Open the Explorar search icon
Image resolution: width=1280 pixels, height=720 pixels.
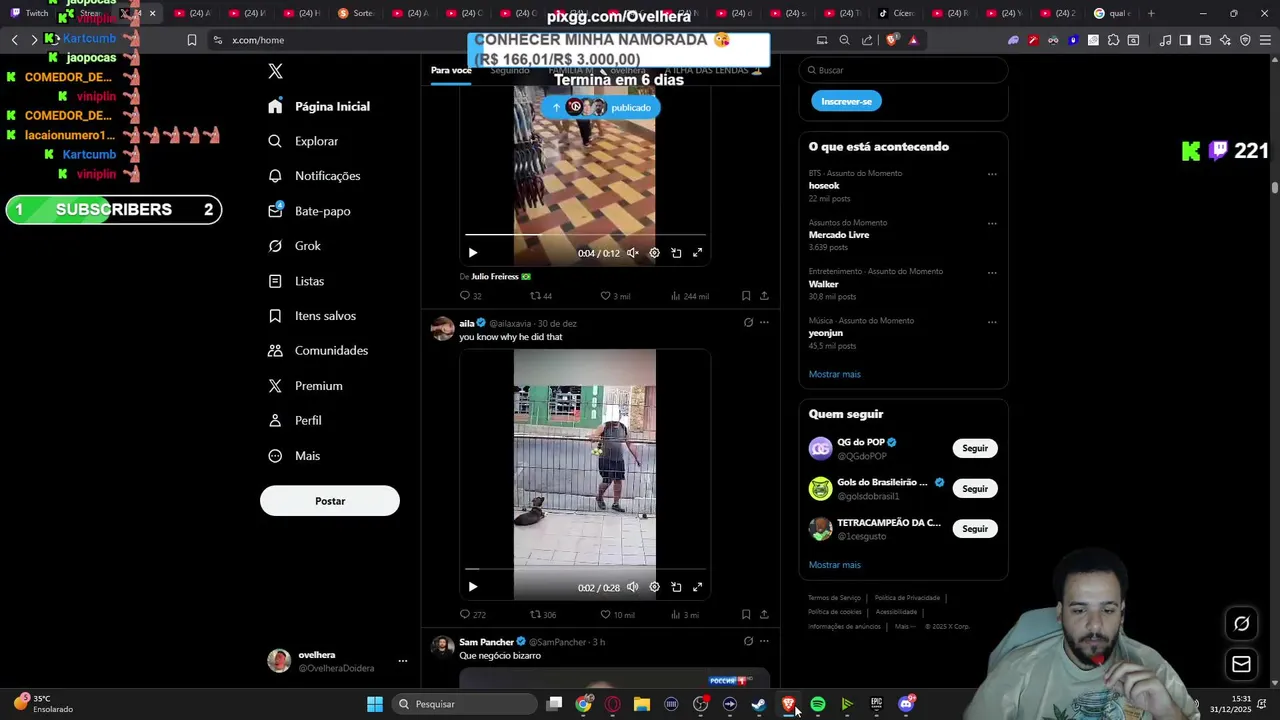click(x=275, y=141)
